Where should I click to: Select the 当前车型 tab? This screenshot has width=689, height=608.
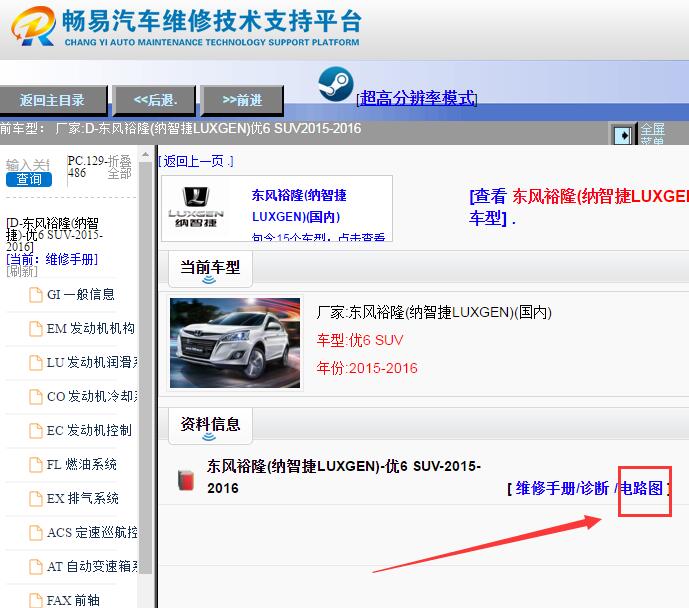click(210, 268)
